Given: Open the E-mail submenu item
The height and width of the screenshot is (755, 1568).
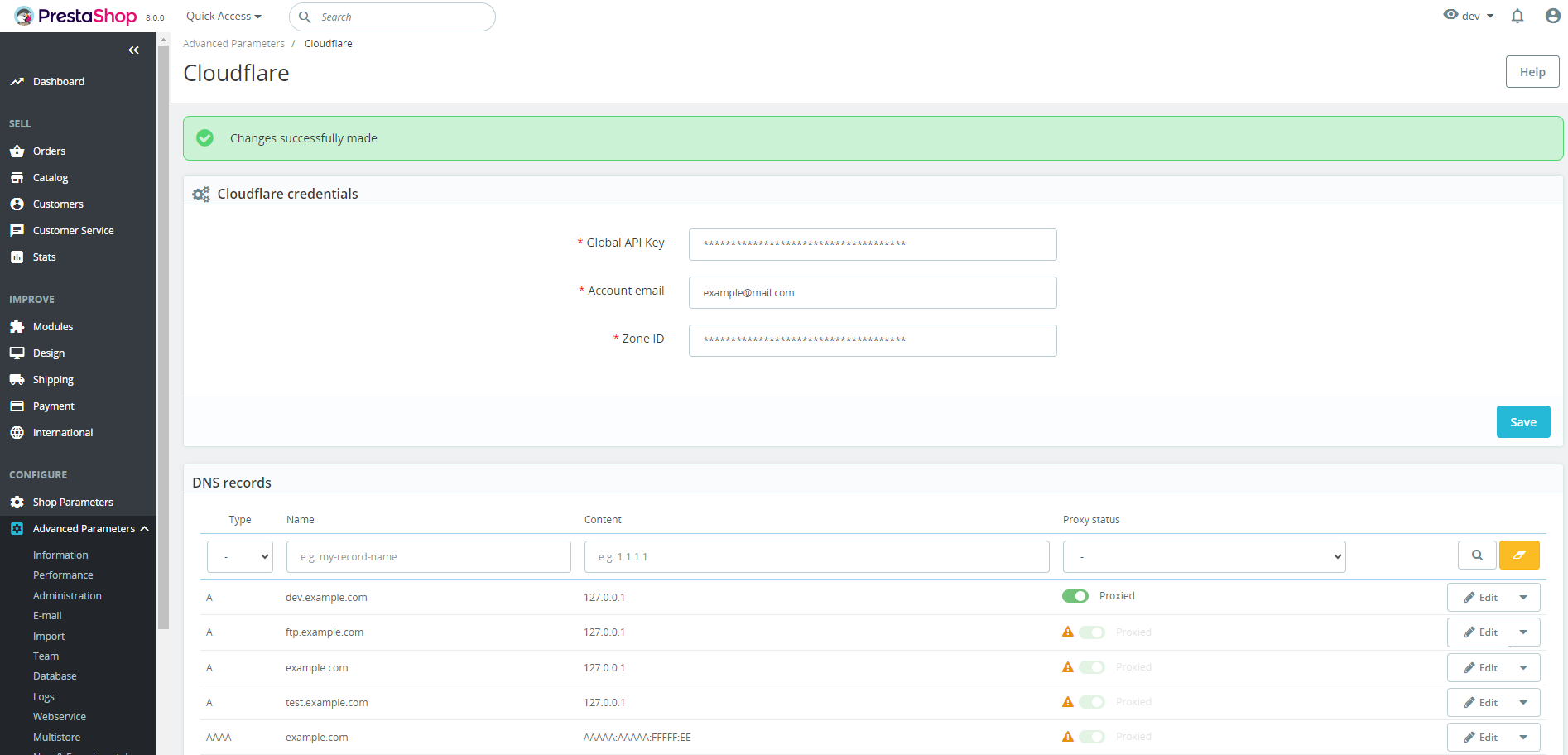Looking at the screenshot, I should 47,616.
